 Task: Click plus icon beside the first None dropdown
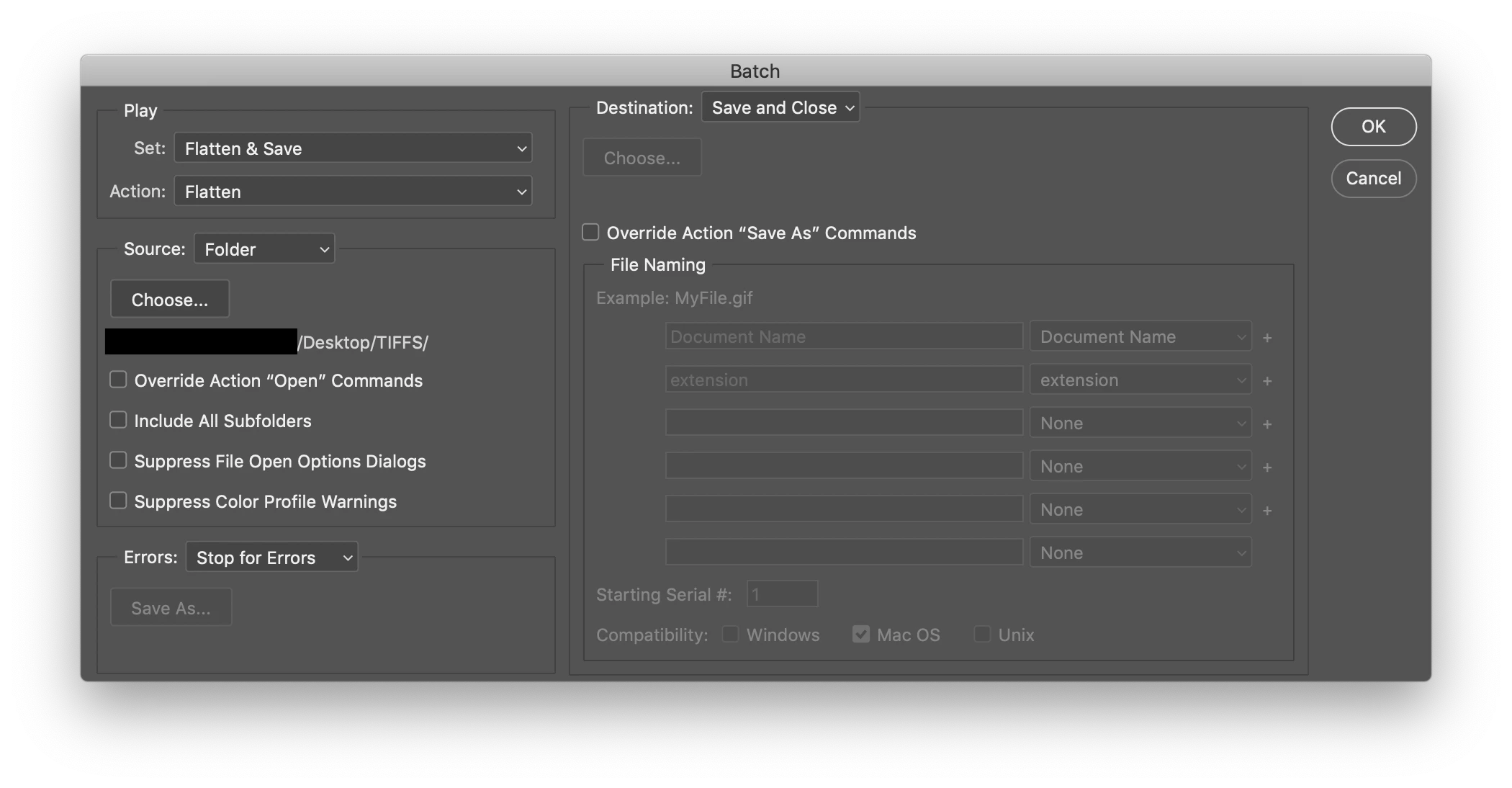[1267, 424]
